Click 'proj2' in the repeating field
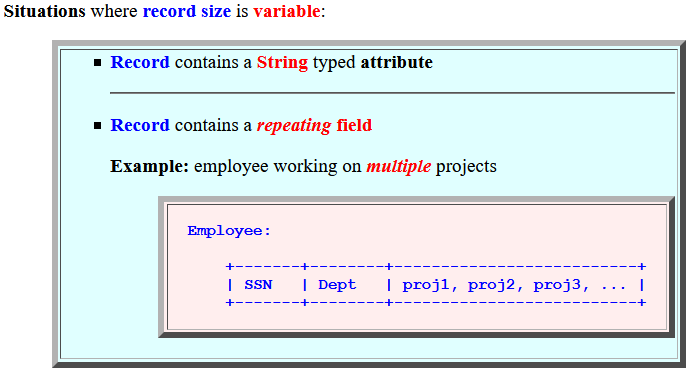This screenshot has height=374, width=692. coord(491,285)
